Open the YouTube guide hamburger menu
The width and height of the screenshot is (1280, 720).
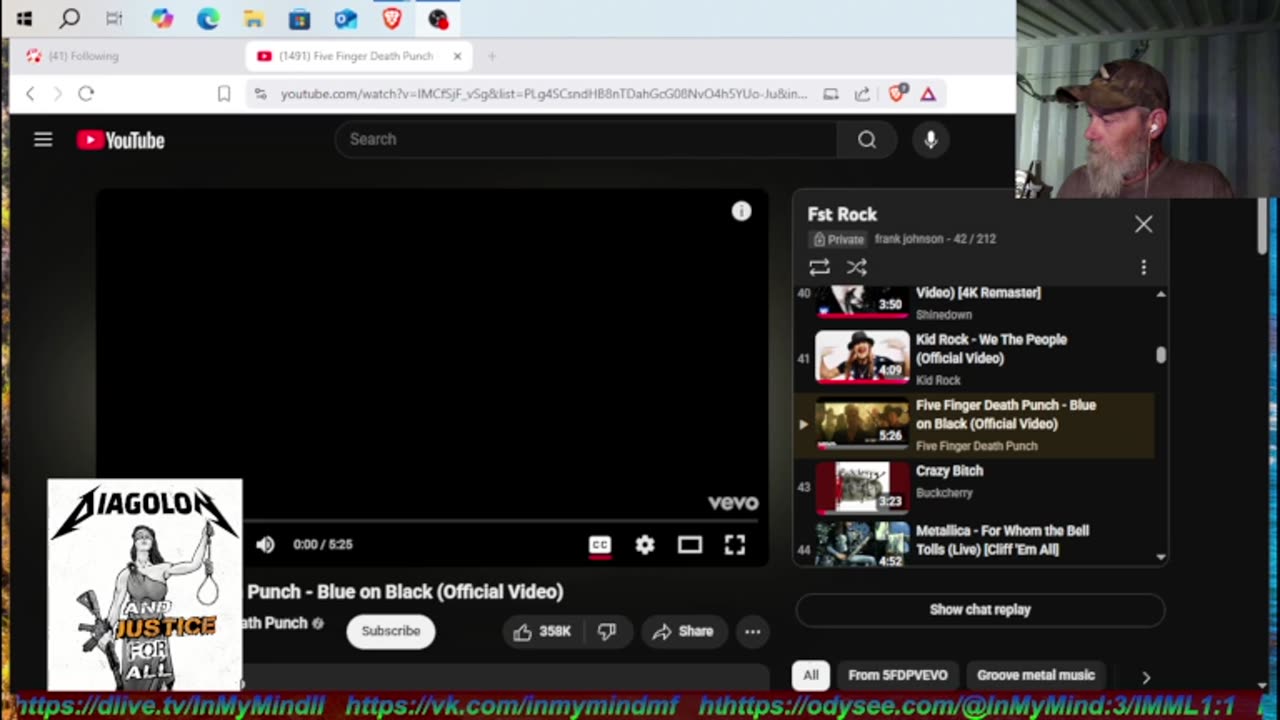[x=43, y=140]
